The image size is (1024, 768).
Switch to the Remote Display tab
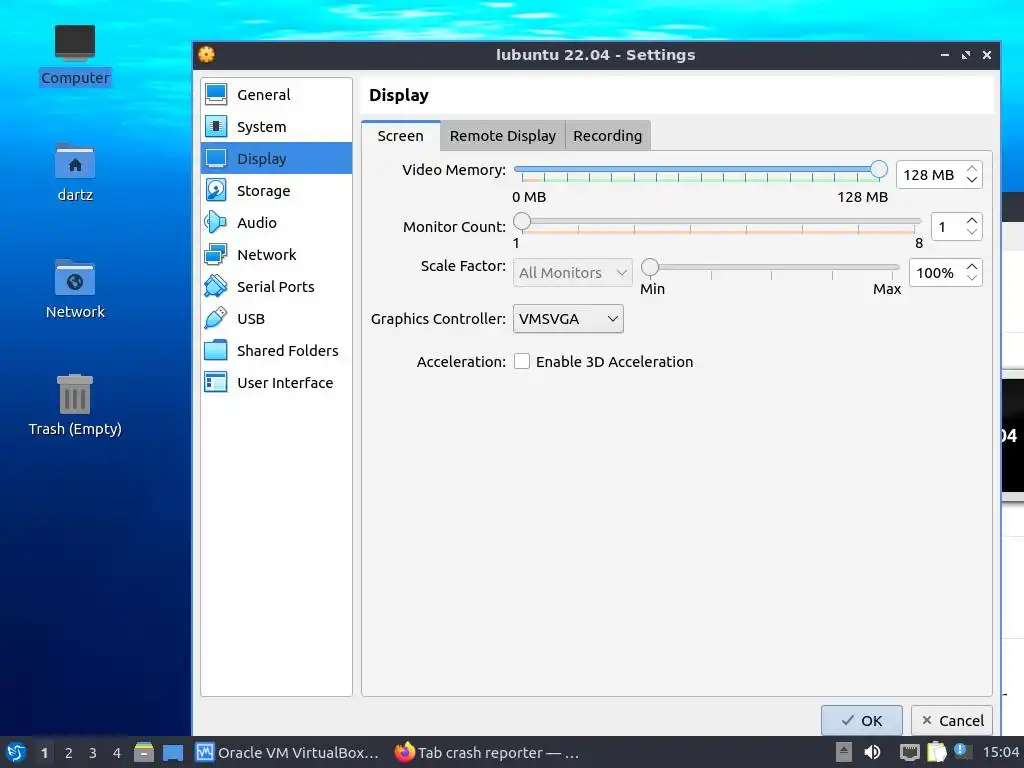[502, 136]
